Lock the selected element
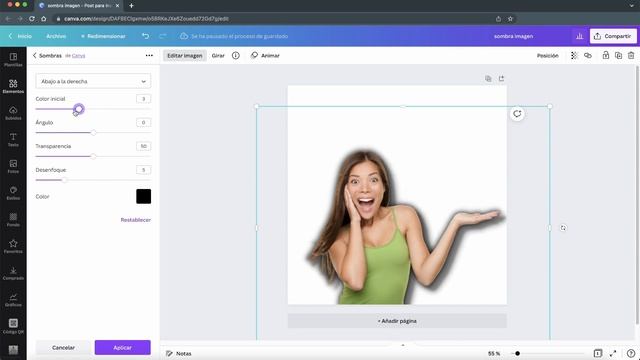 point(606,56)
